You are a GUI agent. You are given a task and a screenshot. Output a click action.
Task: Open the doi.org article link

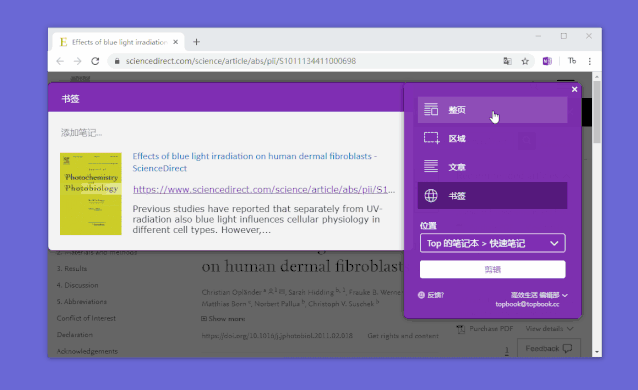click(277, 336)
